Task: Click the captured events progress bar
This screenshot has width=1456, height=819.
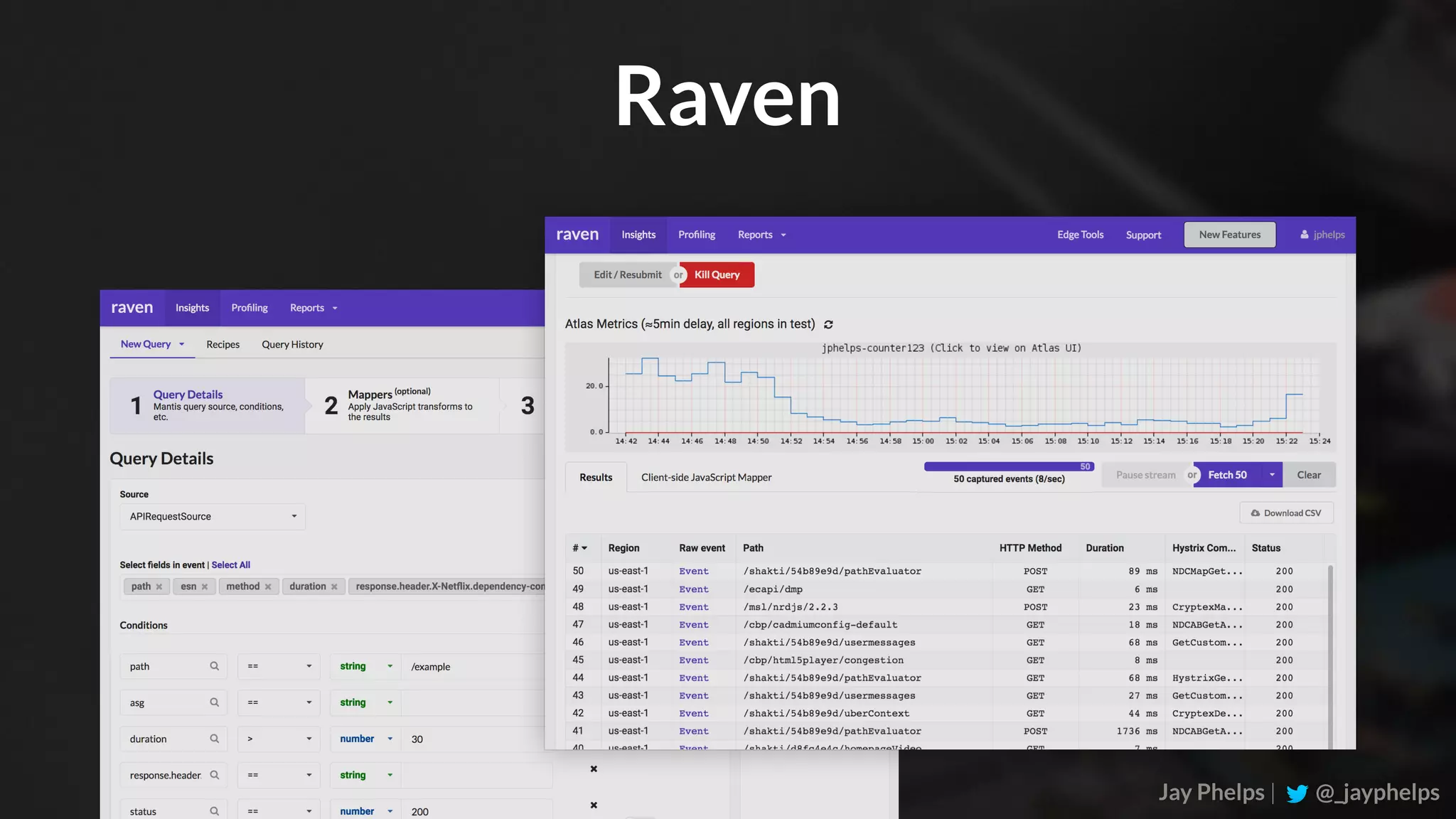Action: click(1009, 466)
